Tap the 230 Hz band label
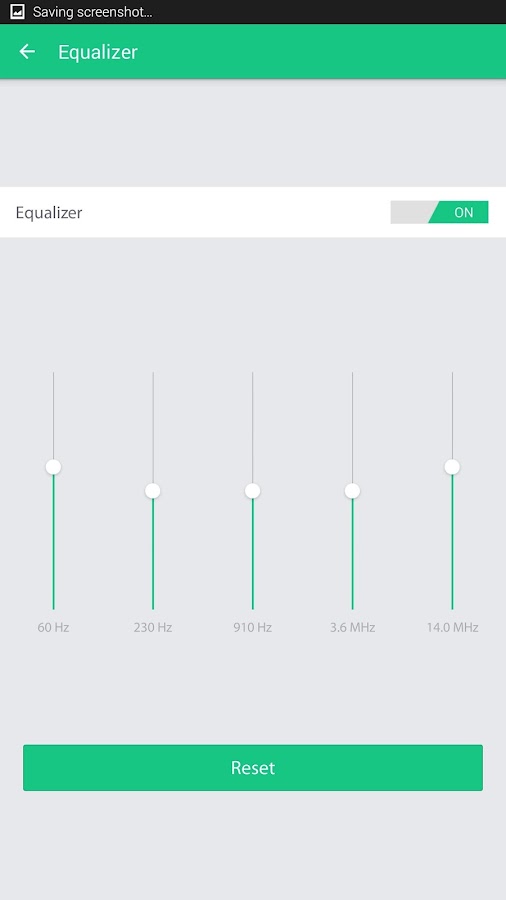Viewport: 506px width, 900px height. [153, 627]
